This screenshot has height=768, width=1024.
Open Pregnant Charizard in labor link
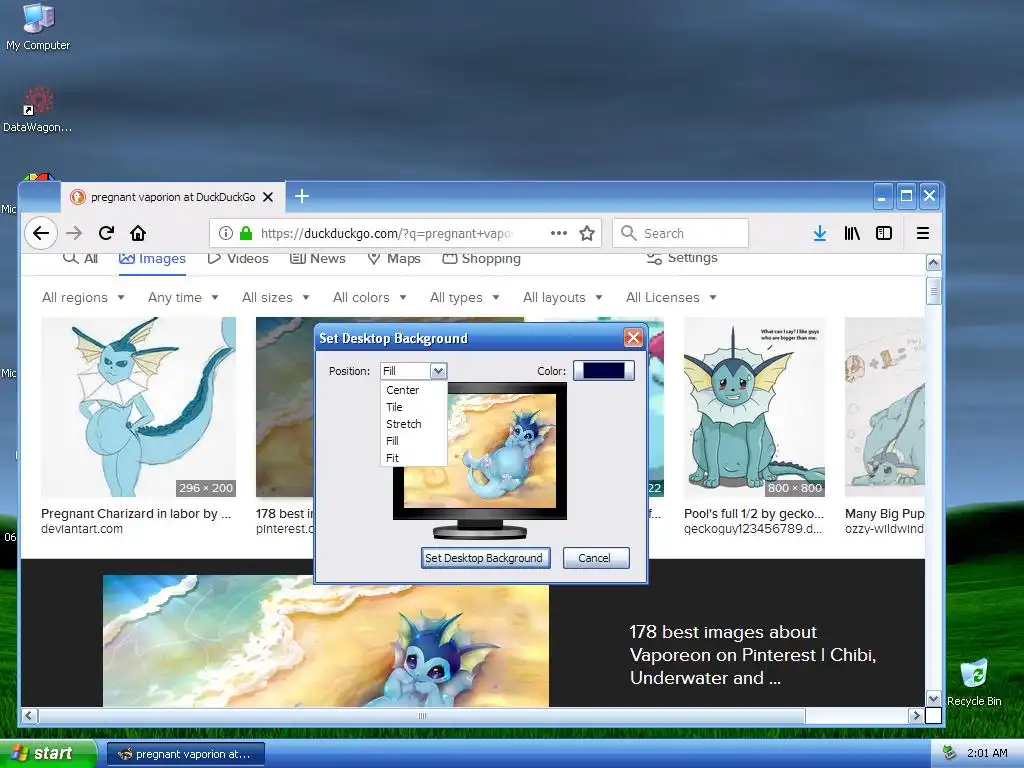pyautogui.click(x=136, y=513)
